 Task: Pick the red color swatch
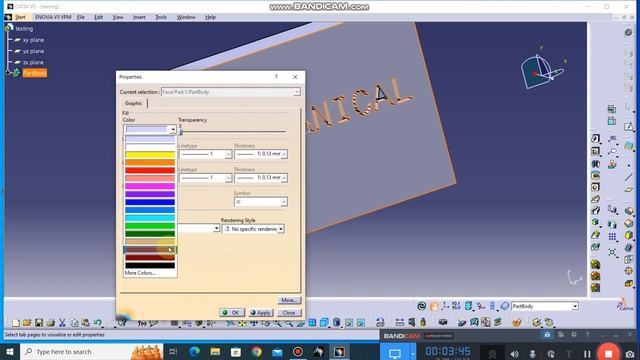tap(150, 170)
